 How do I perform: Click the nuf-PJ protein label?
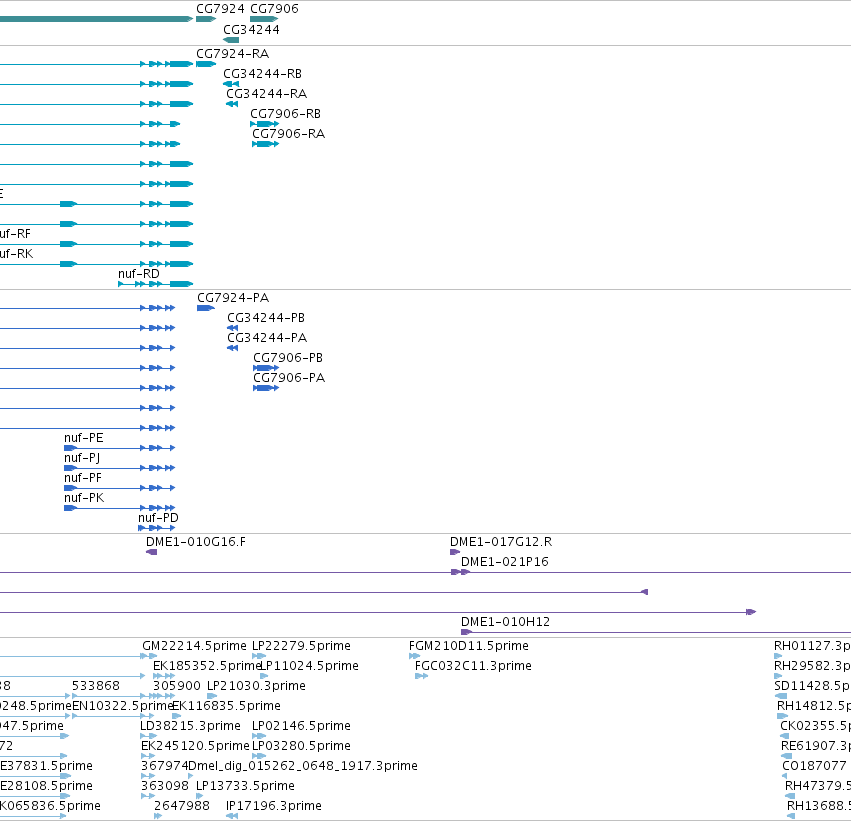click(x=82, y=458)
